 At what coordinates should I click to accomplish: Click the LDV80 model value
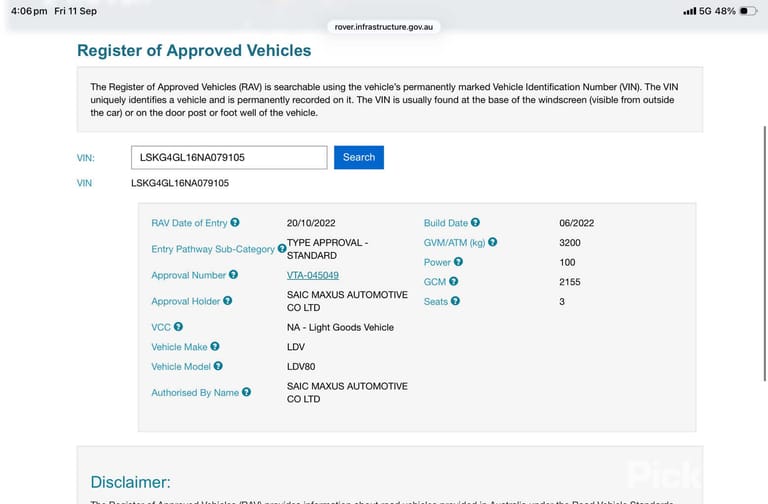tap(301, 366)
